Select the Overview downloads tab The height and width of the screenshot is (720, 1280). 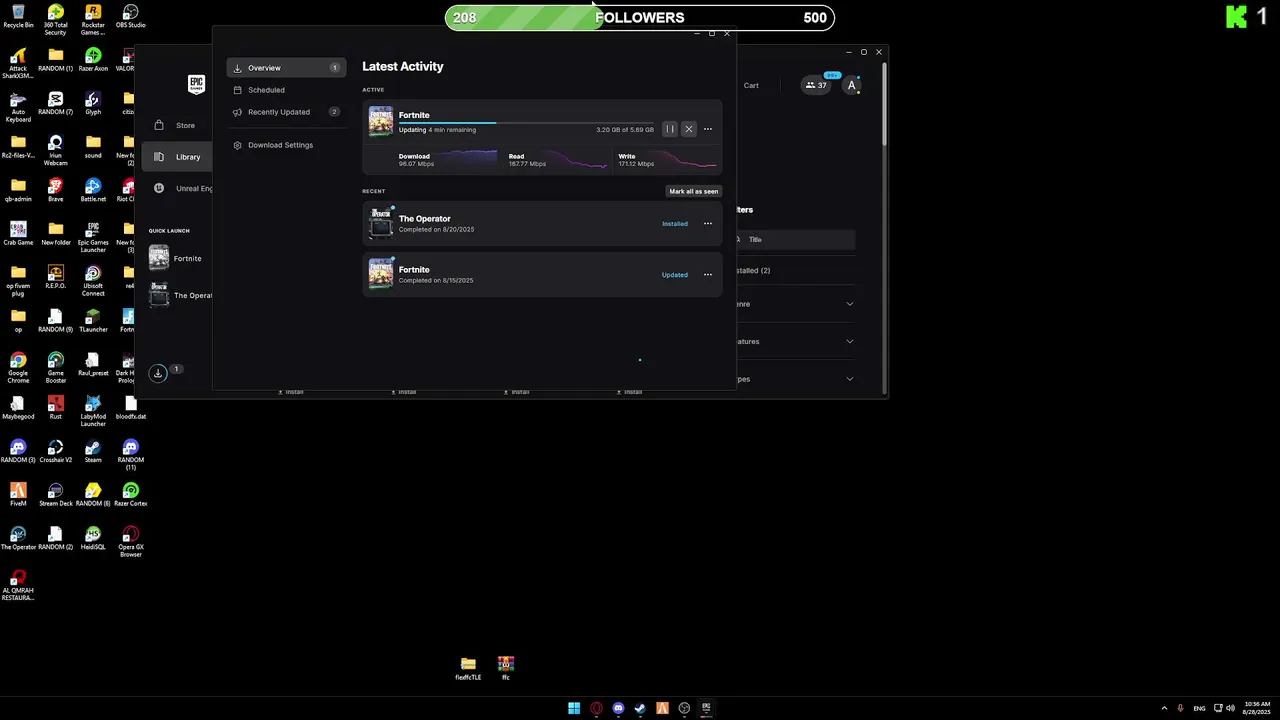click(x=286, y=68)
